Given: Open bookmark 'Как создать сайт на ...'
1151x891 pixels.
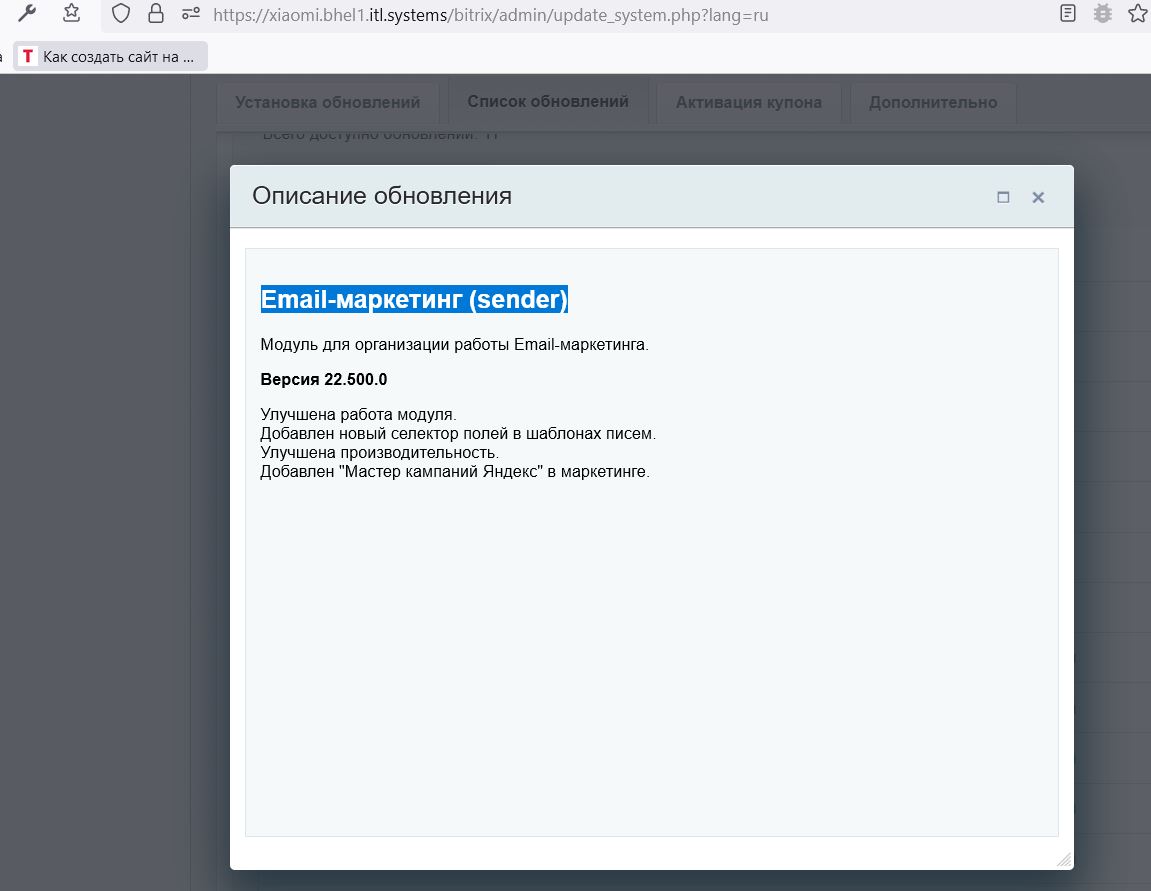Looking at the screenshot, I should [110, 57].
